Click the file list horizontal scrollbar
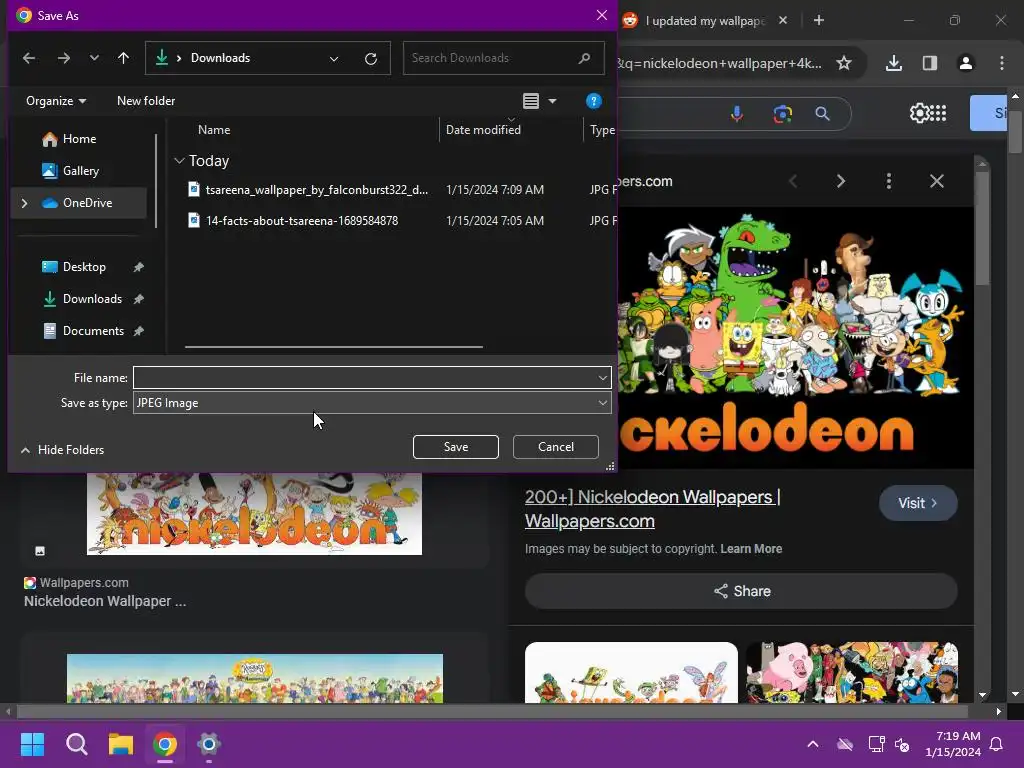Image resolution: width=1024 pixels, height=768 pixels. [334, 347]
